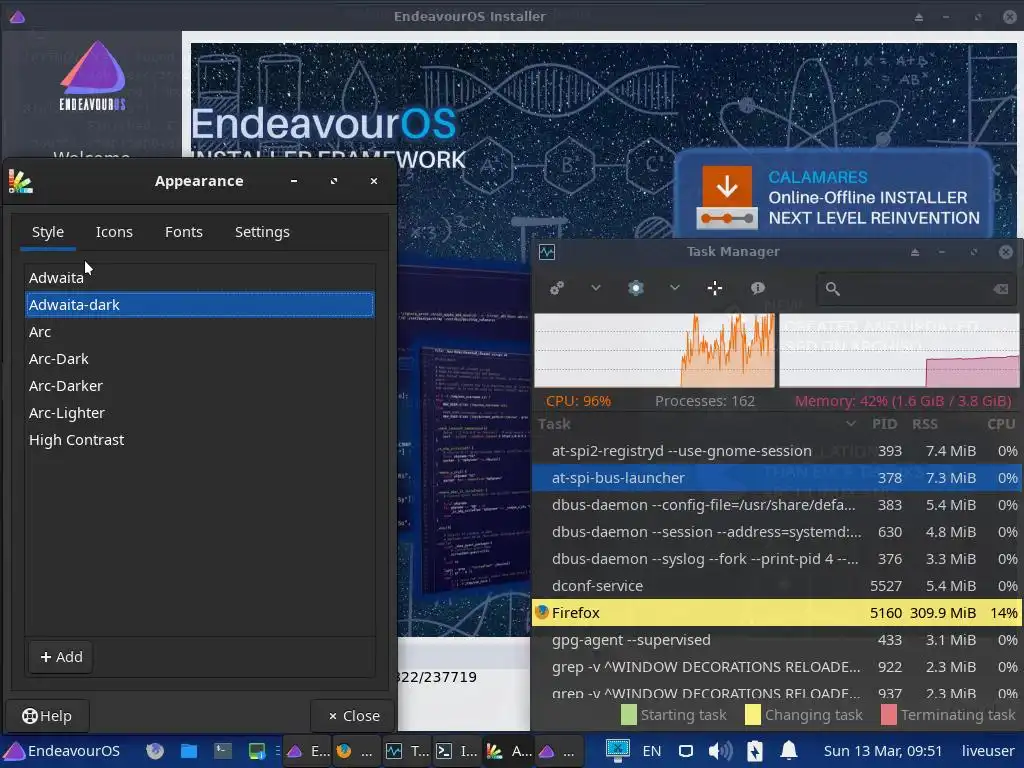Switch to the Style tab in Appearance
Viewport: 1024px width, 768px height.
[48, 232]
